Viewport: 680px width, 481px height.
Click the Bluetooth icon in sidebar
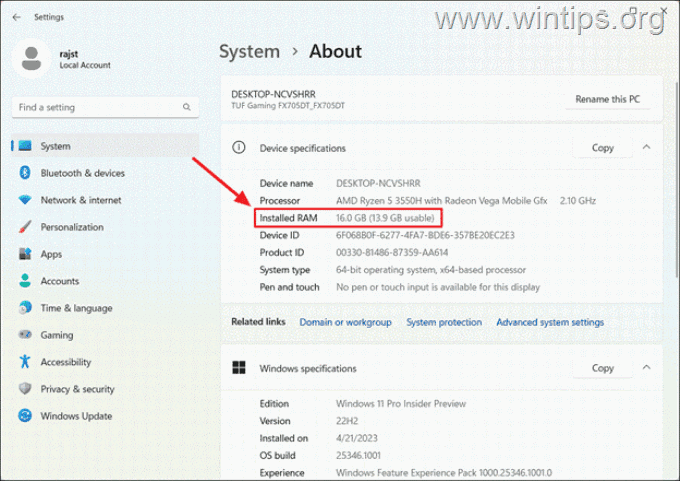click(25, 173)
